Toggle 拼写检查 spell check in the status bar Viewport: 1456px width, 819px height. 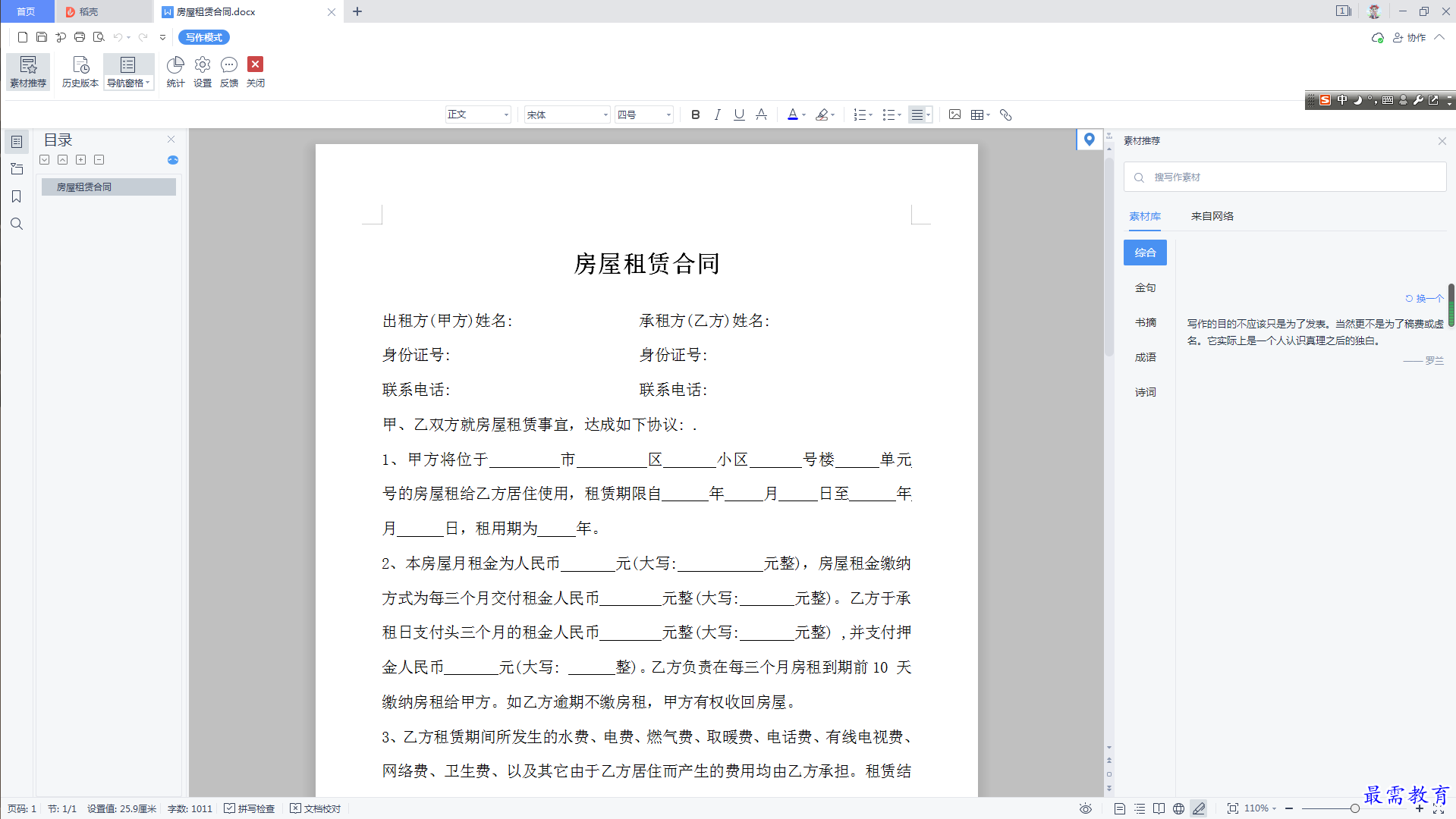250,808
